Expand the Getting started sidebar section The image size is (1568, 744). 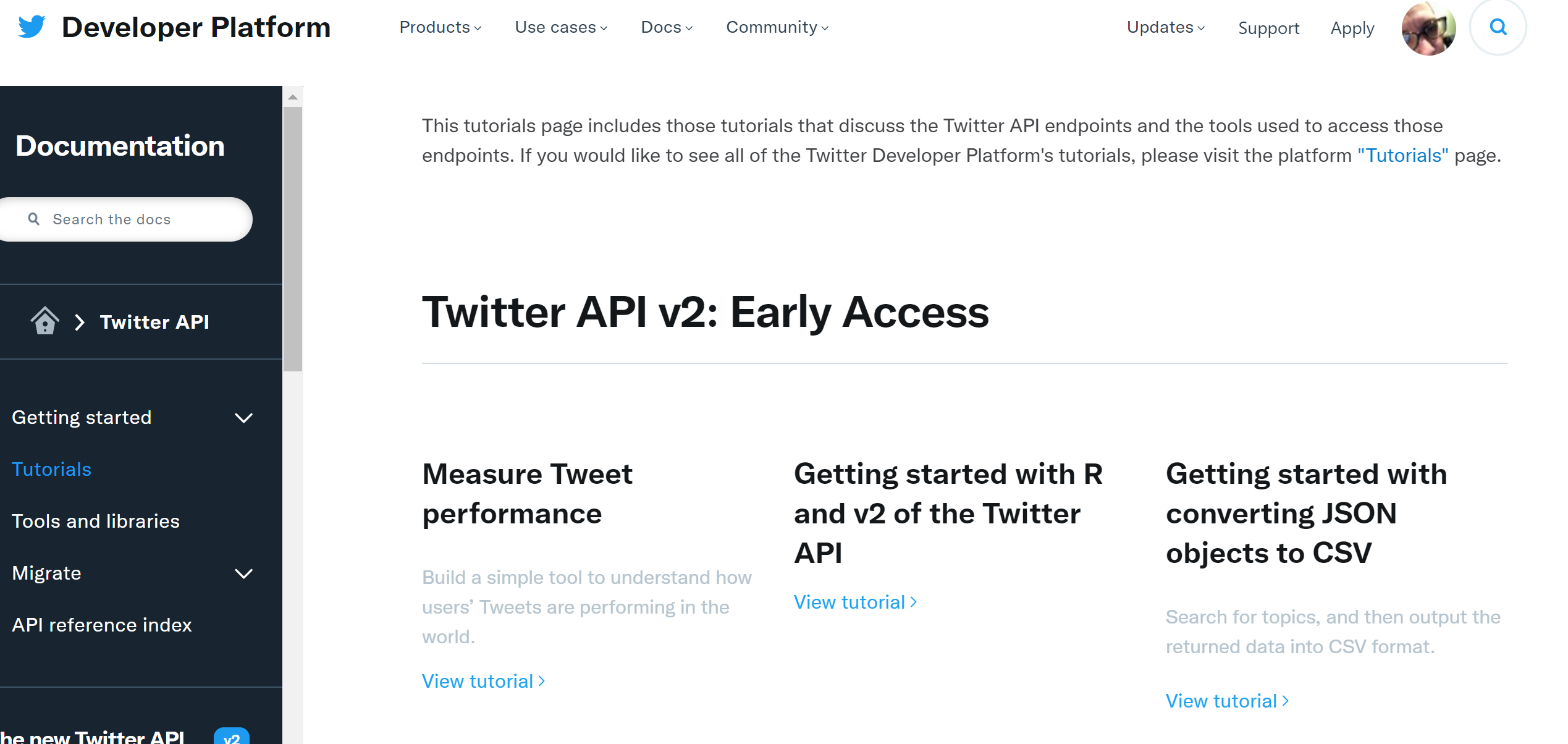click(x=243, y=418)
